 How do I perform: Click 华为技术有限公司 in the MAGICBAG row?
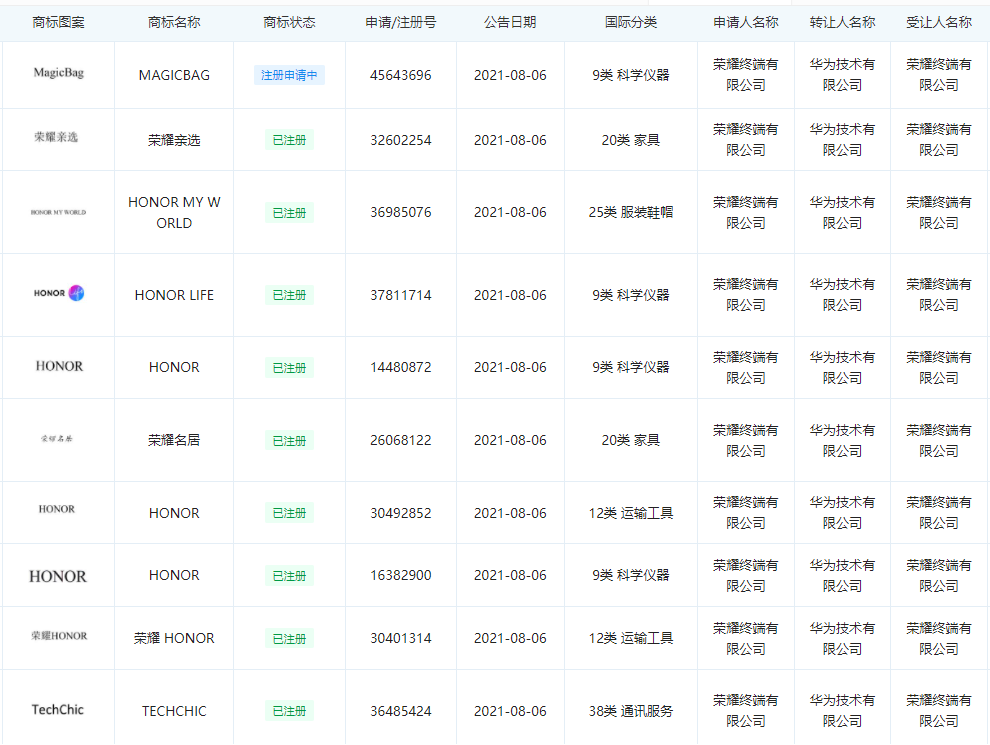pyautogui.click(x=842, y=74)
